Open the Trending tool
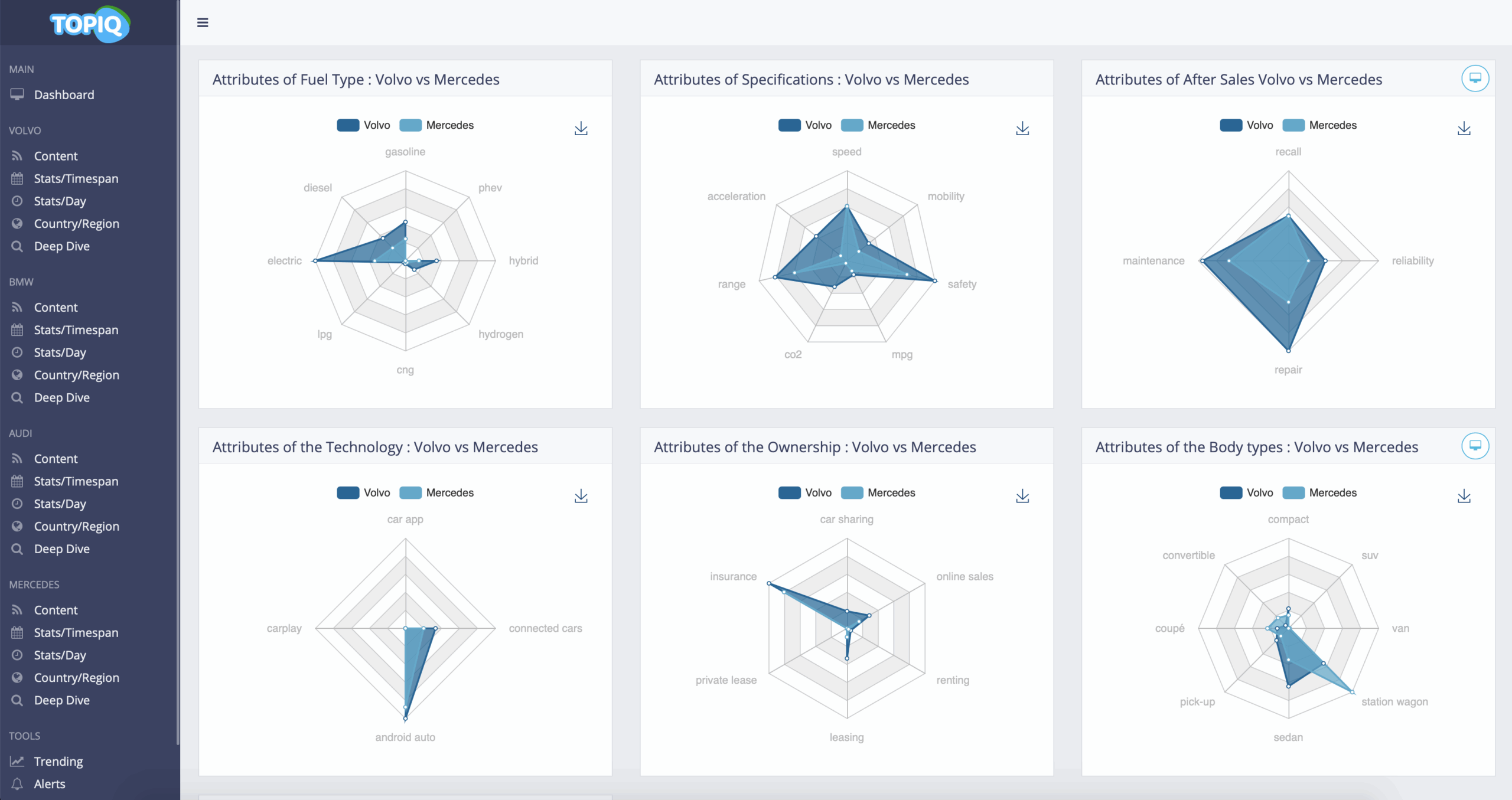1512x800 pixels. [x=58, y=762]
